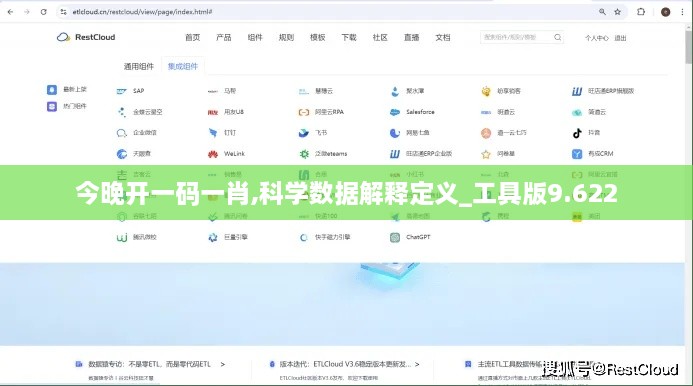Open the 组件 navigation menu

pos(255,38)
